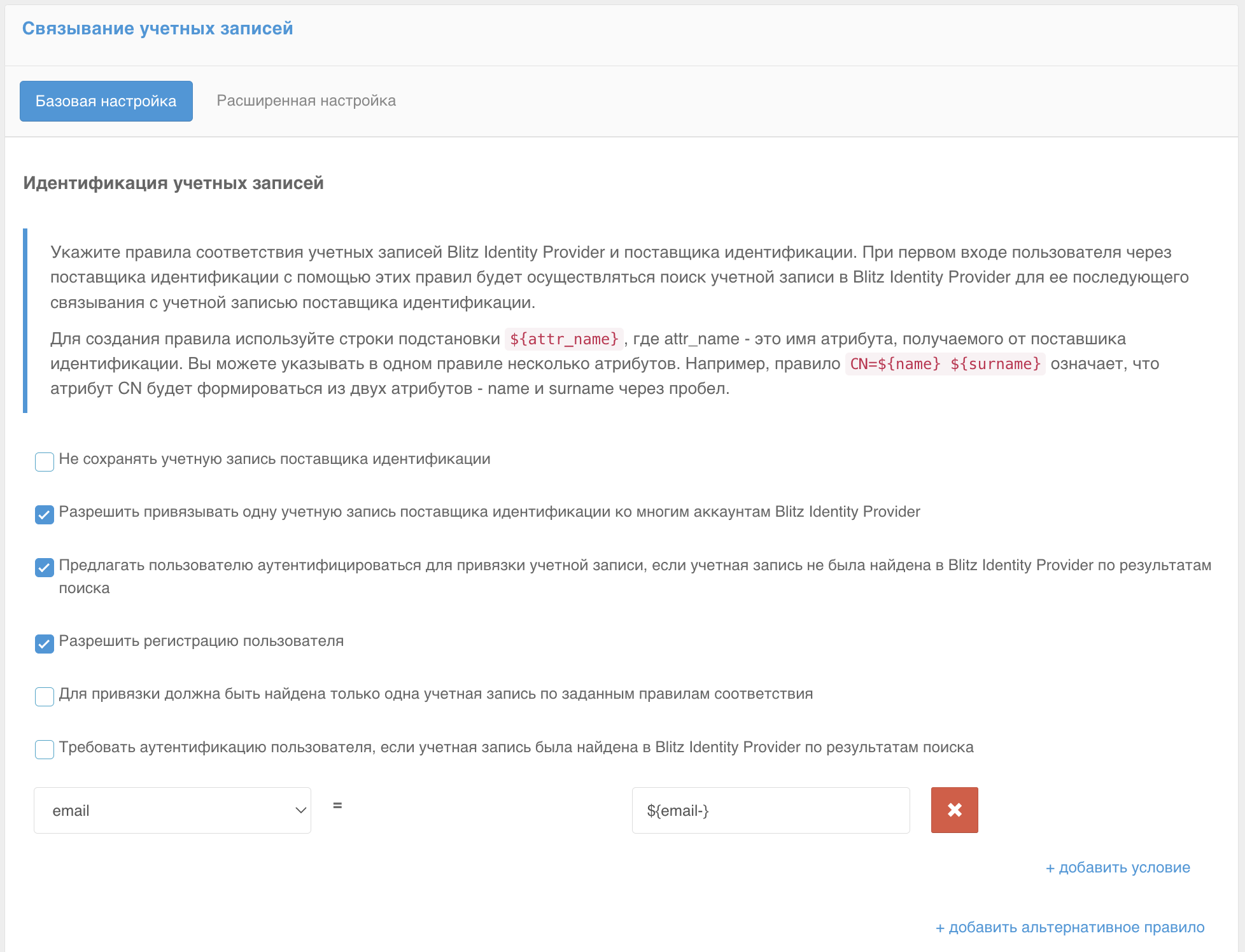Uncheck 'Разрешить привязывать одну учетную запись' option

pyautogui.click(x=45, y=514)
